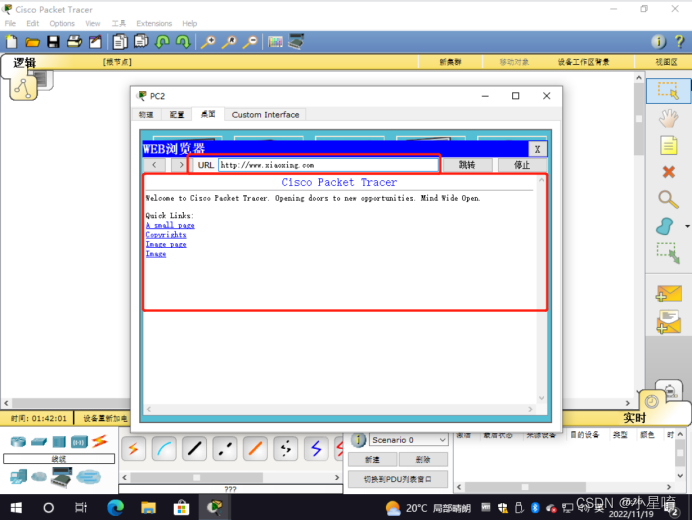The width and height of the screenshot is (692, 520).
Task: Click the Paste toolbar icon
Action: point(141,42)
